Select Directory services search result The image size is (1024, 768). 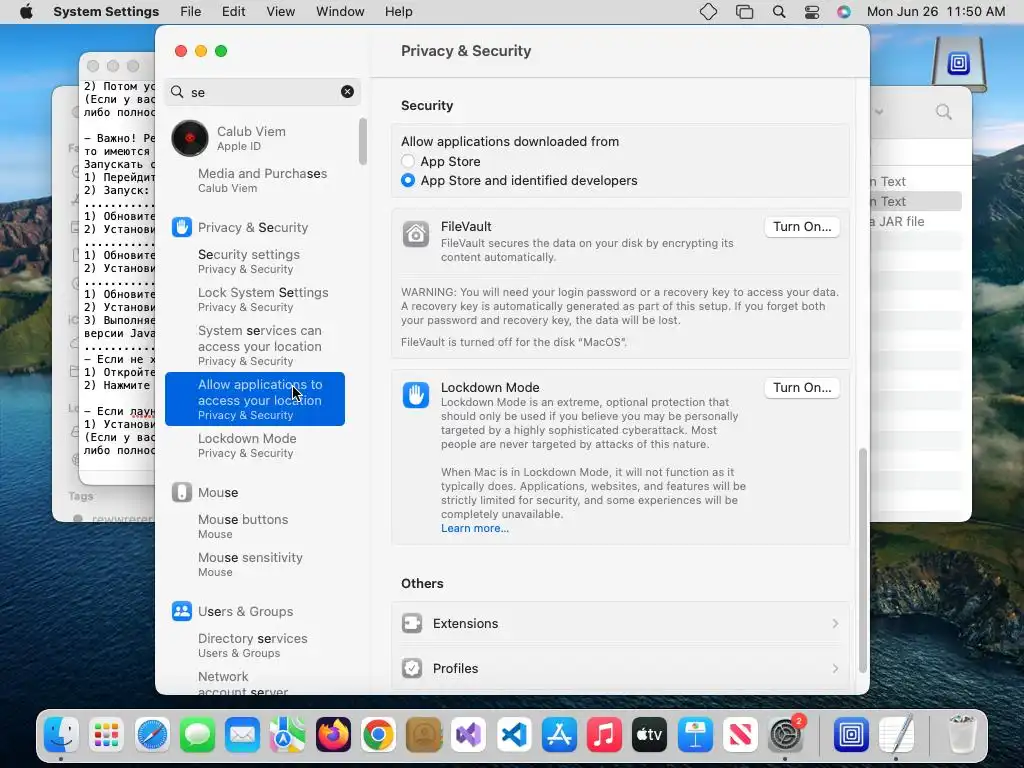click(255, 645)
